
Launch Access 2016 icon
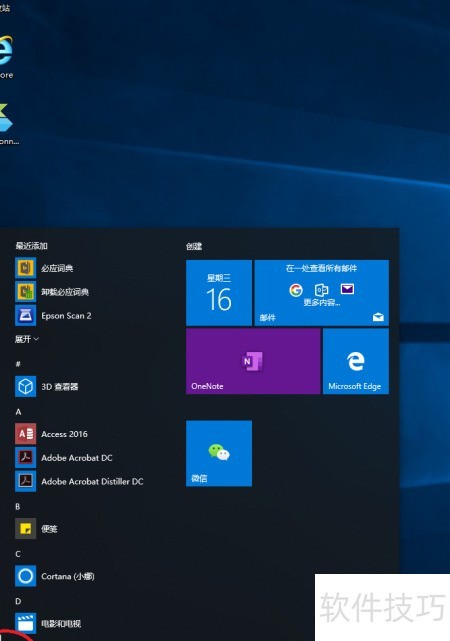25,434
